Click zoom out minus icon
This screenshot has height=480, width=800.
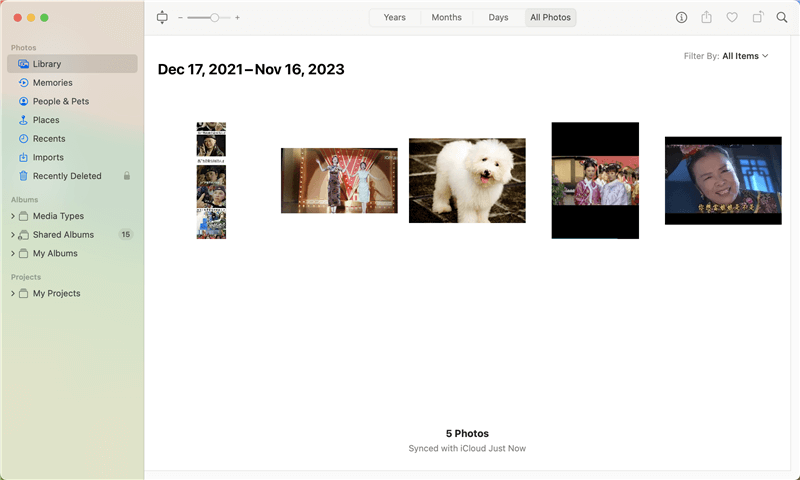(181, 17)
